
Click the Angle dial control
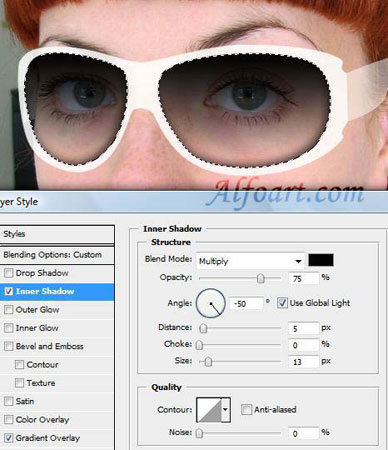click(211, 303)
